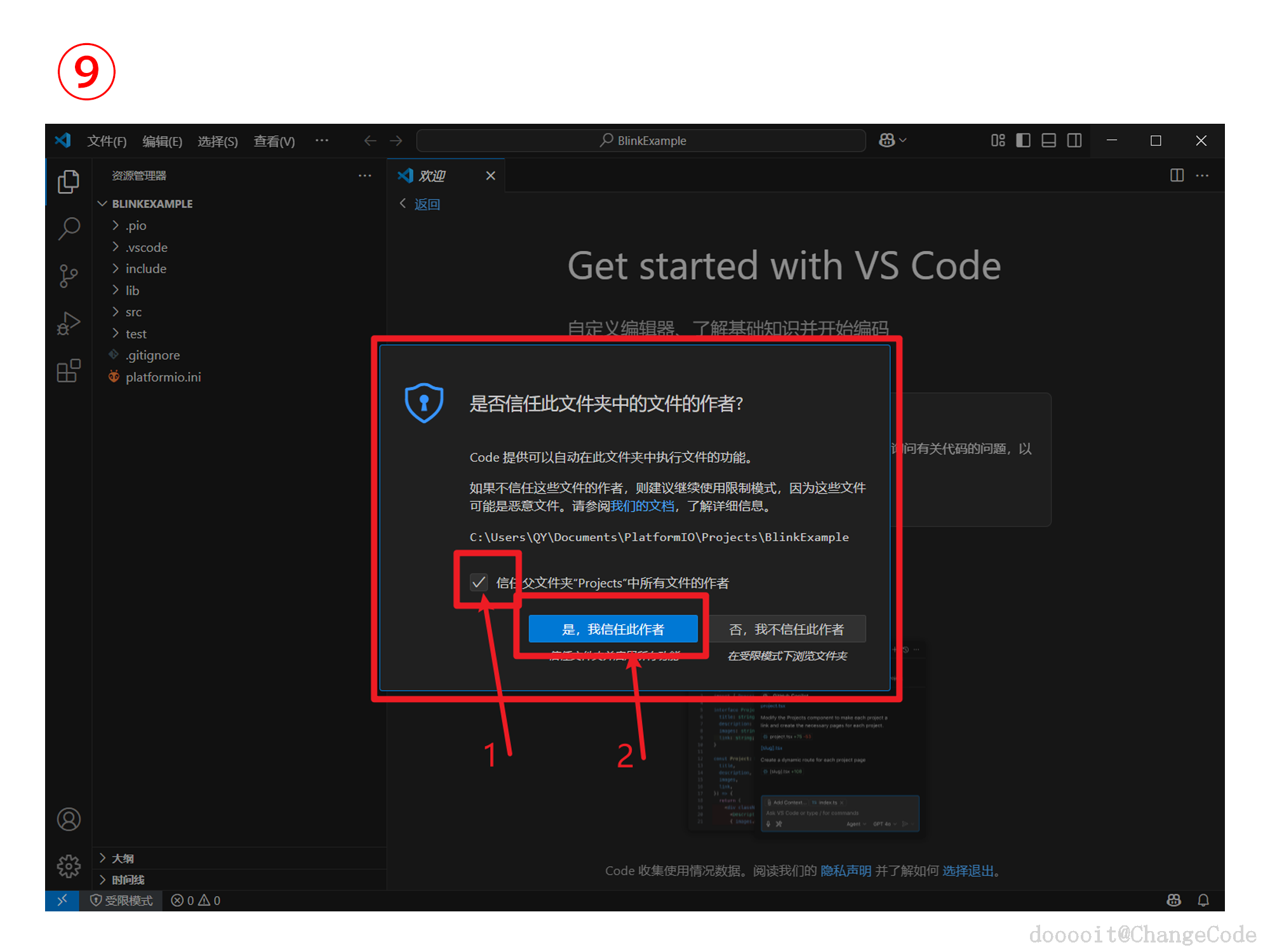The image size is (1270, 952).
Task: Expand the 大纲 outline section
Action: (x=123, y=858)
